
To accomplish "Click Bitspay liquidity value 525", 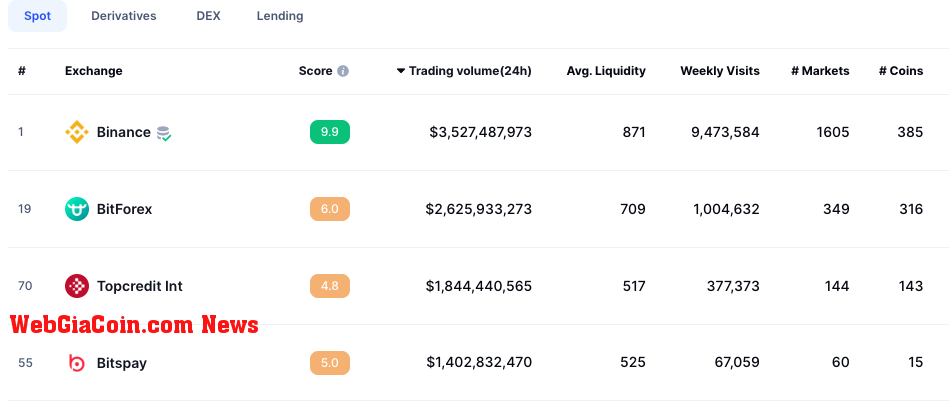I will click(633, 362).
